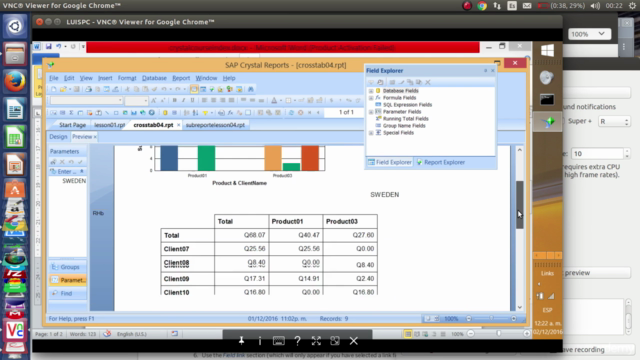Viewport: 640px width, 360px height.
Task: Open the Database menu
Action: pos(154,78)
